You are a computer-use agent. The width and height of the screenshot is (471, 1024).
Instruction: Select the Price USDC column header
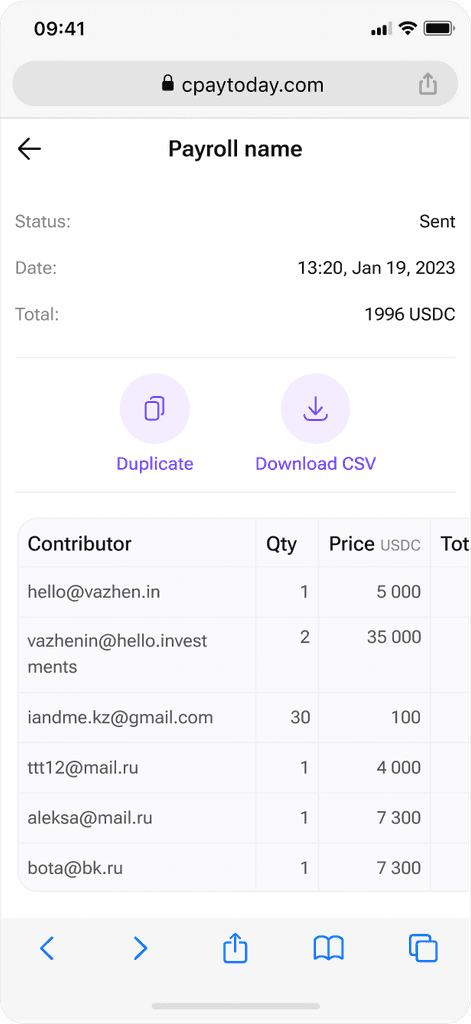point(375,543)
